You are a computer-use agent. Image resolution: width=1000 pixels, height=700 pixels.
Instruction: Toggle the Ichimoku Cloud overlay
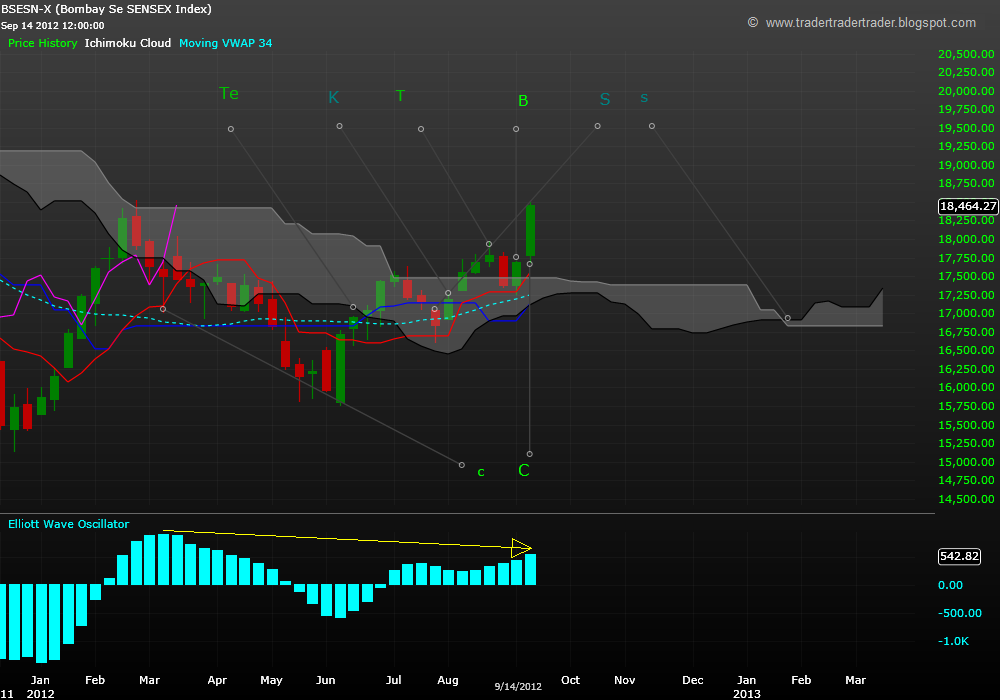click(x=128, y=43)
